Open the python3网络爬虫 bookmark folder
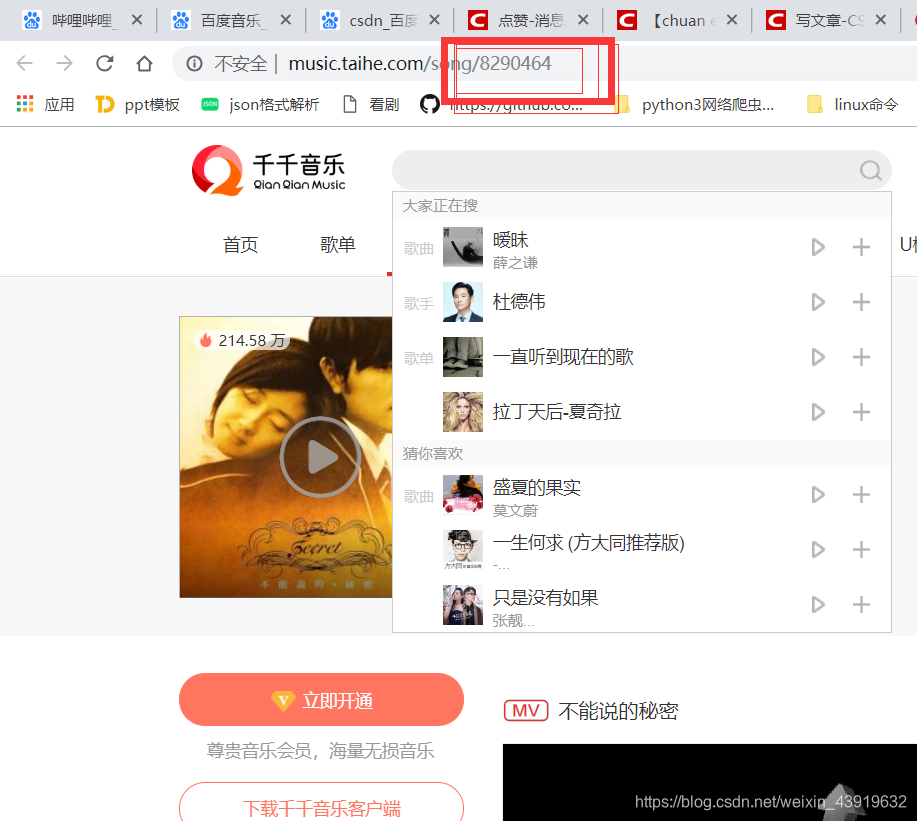 click(696, 105)
